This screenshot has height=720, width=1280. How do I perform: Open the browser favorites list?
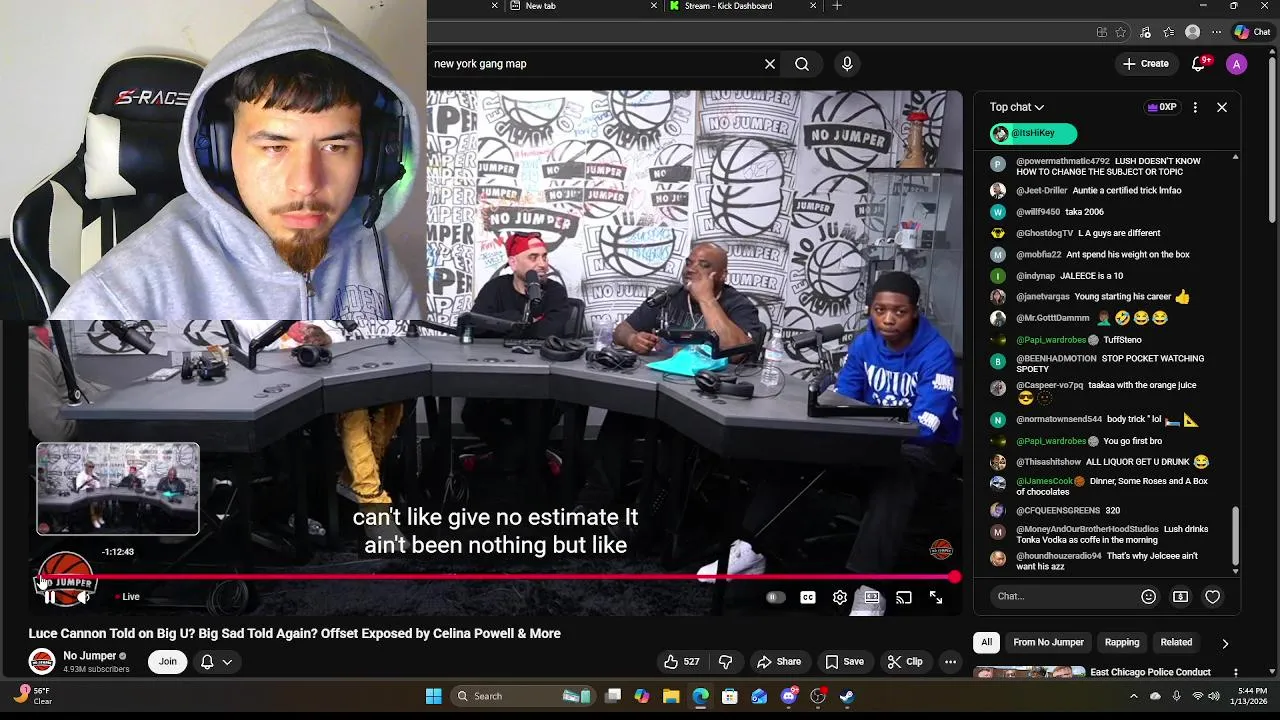[x=1169, y=32]
